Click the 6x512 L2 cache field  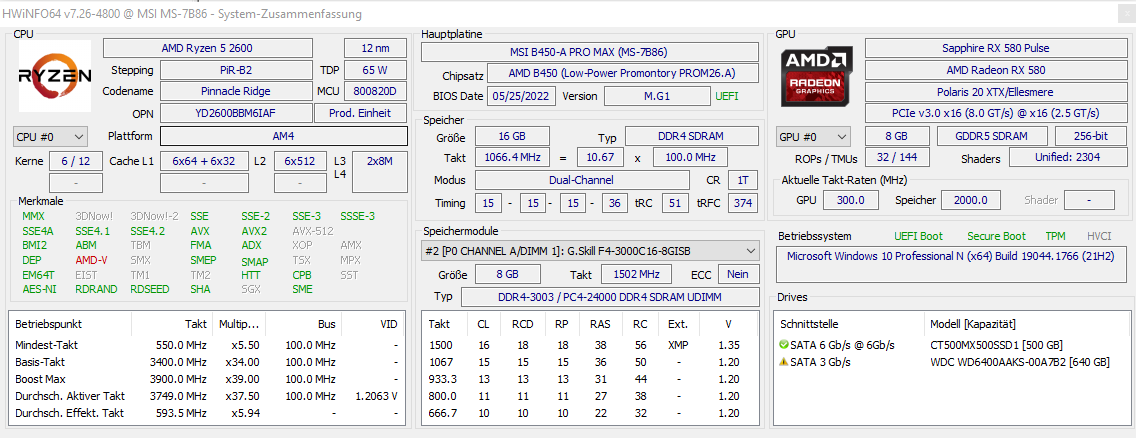(300, 161)
